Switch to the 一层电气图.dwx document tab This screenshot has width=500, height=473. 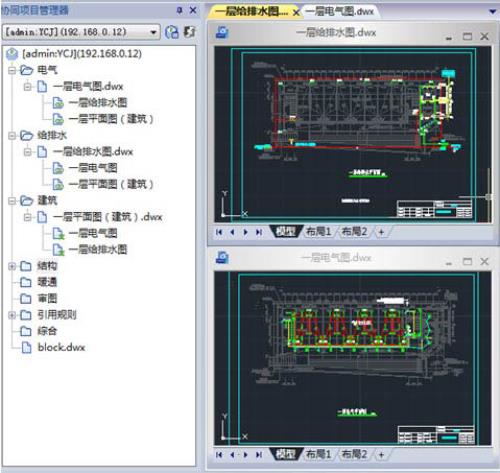[339, 11]
